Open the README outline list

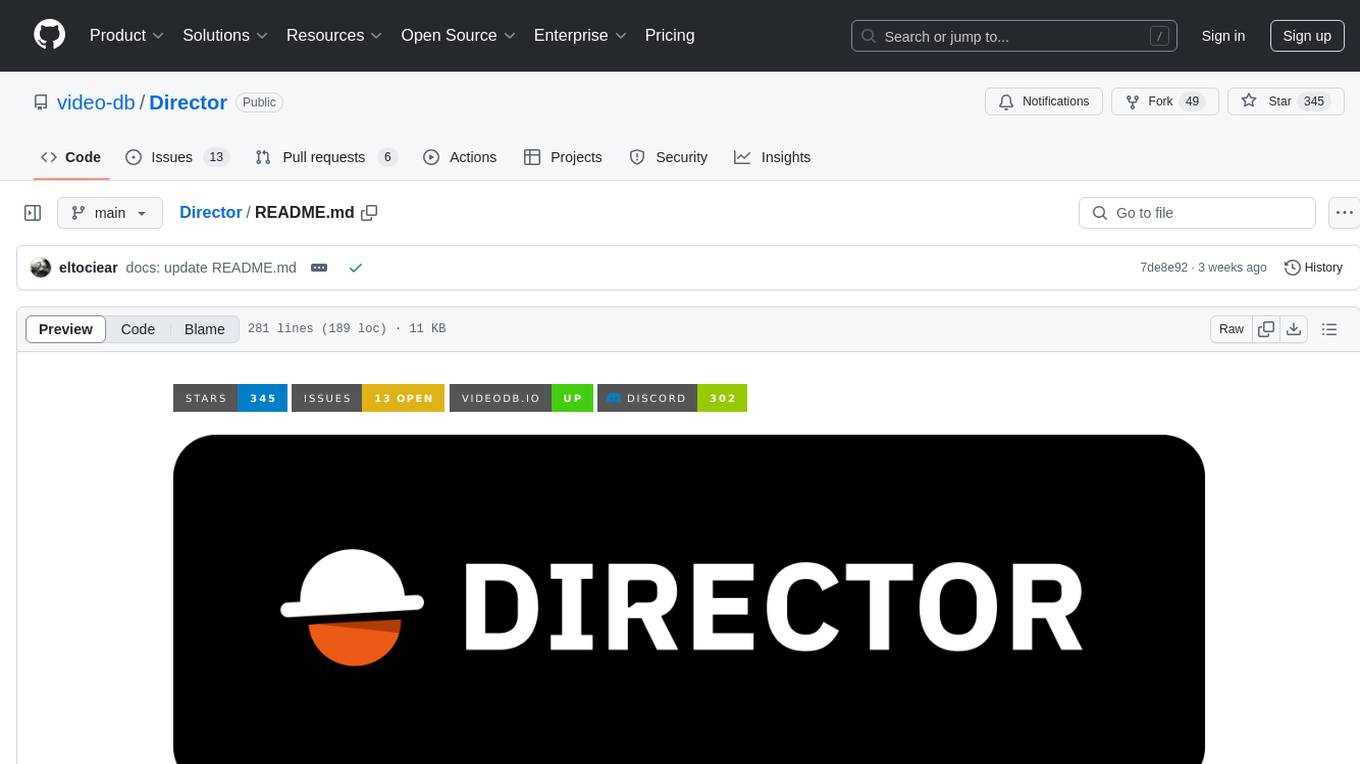tap(1329, 329)
